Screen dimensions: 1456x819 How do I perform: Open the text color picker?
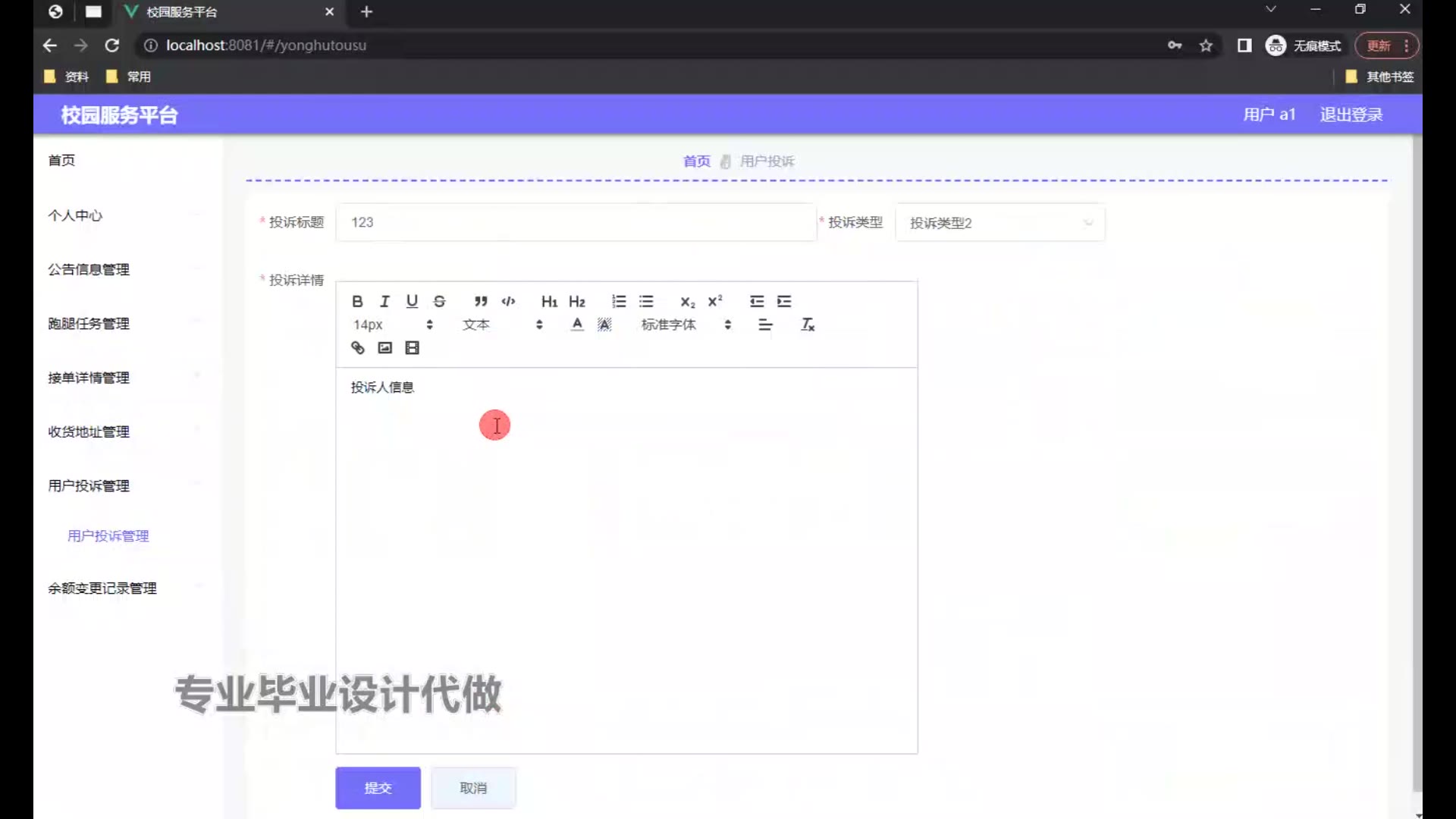pyautogui.click(x=577, y=325)
